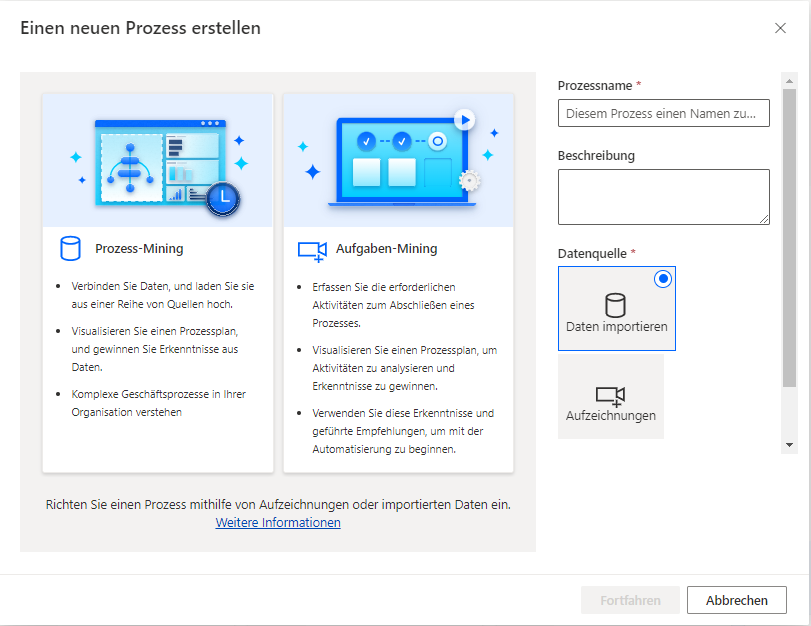Click the vertical scrollbar thumb
This screenshot has height=626, width=811.
pyautogui.click(x=789, y=240)
